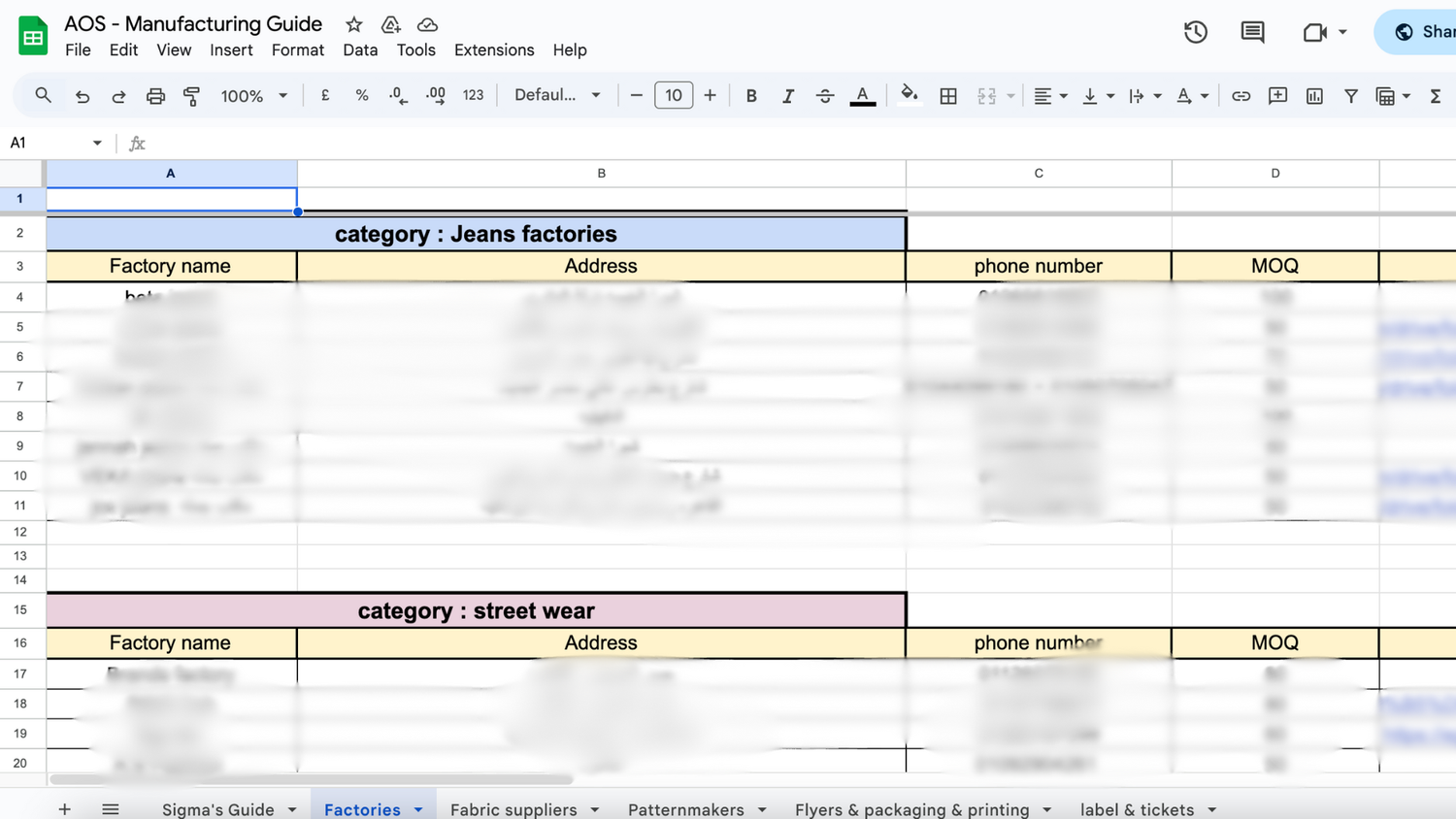The height and width of the screenshot is (819, 1456).
Task: Click the print icon
Action: pos(155,96)
